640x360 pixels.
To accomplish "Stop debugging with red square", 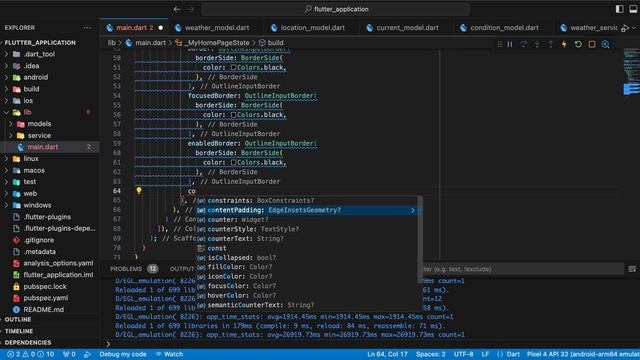I will pos(592,44).
